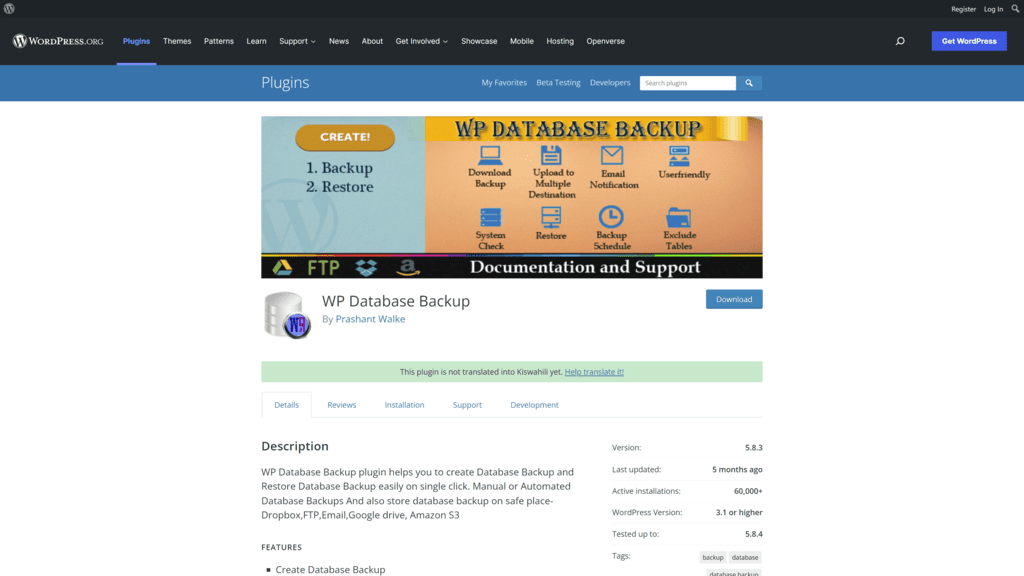Click the Email Notification envelope icon
1024x576 pixels.
(612, 155)
